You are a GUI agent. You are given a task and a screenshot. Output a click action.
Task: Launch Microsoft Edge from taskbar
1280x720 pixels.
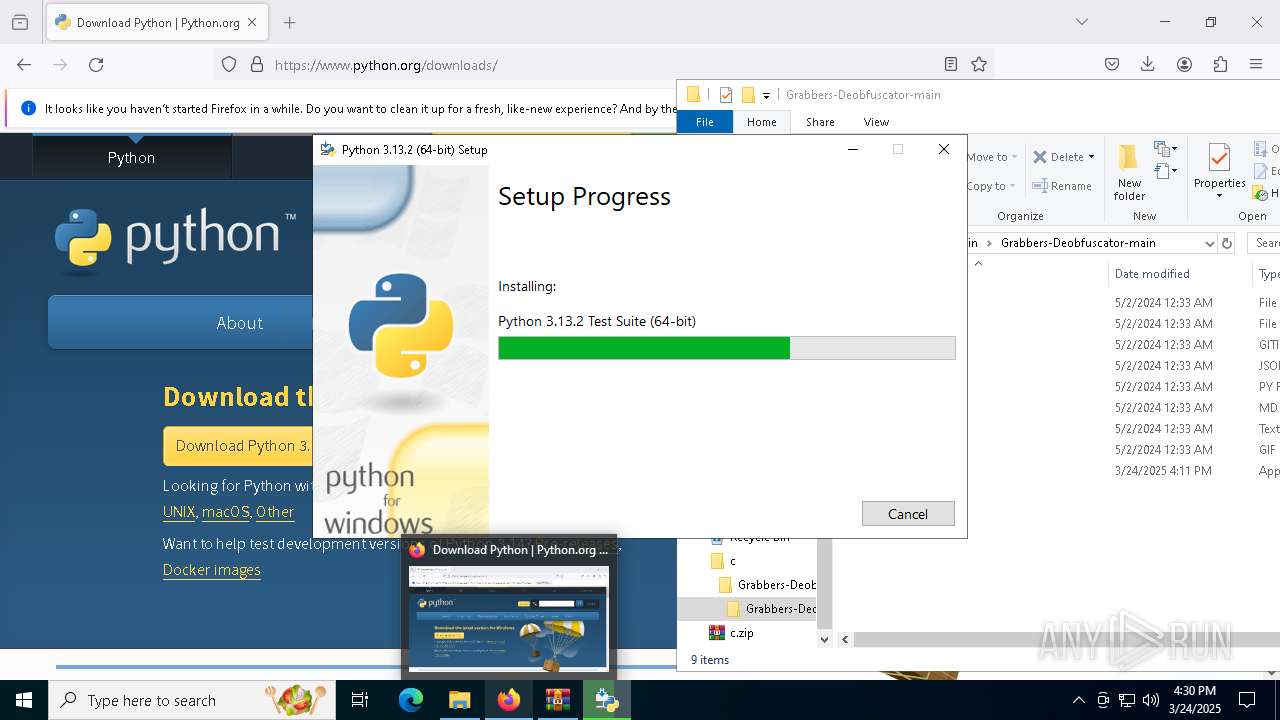point(411,700)
